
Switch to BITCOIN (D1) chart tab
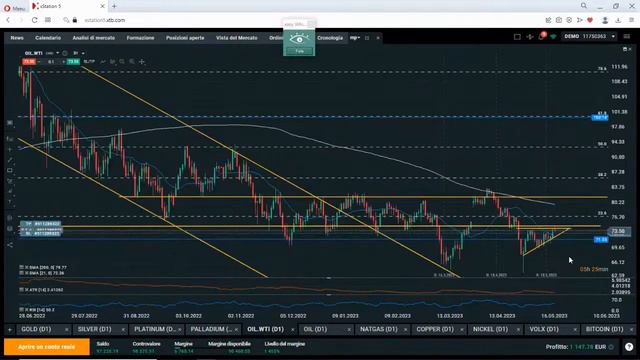pos(604,329)
